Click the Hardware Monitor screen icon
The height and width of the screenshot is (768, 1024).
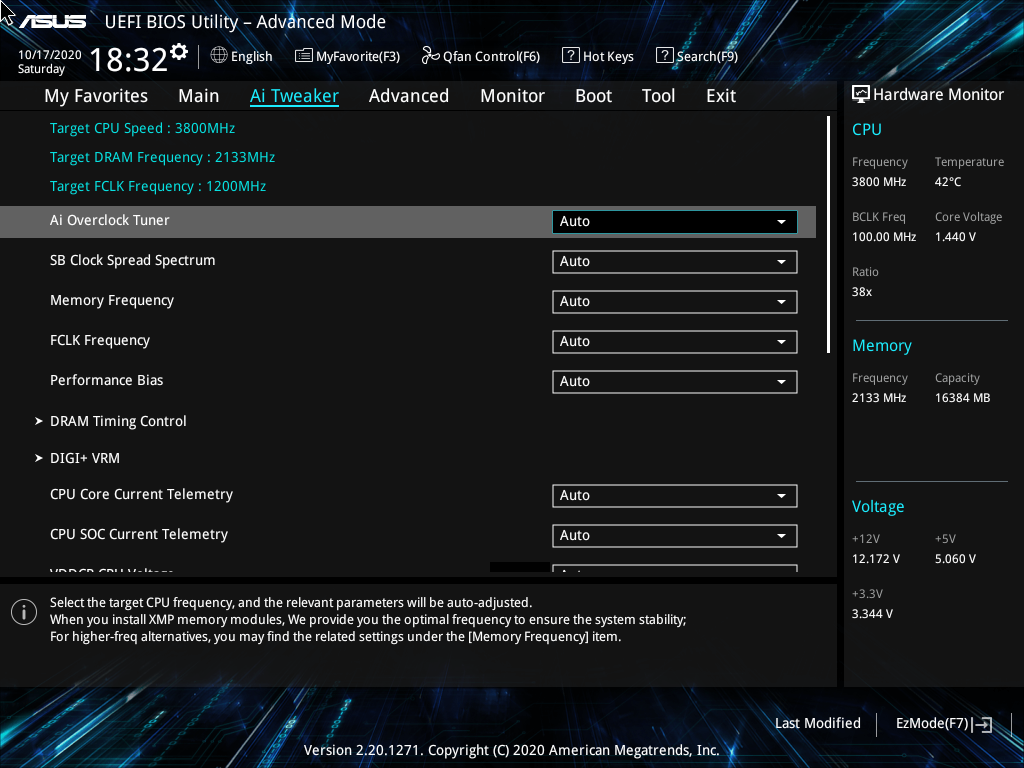tap(861, 95)
